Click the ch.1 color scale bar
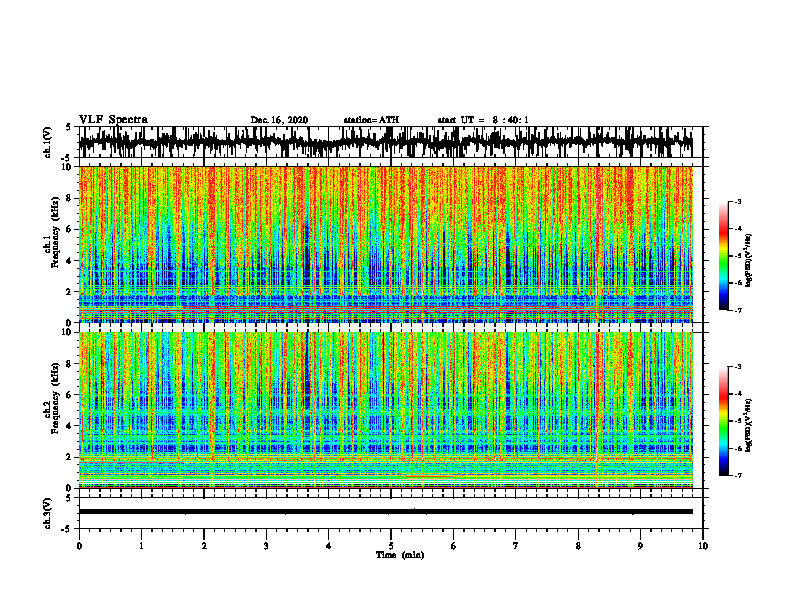Image resolution: width=792 pixels, height=612 pixels. pos(724,256)
